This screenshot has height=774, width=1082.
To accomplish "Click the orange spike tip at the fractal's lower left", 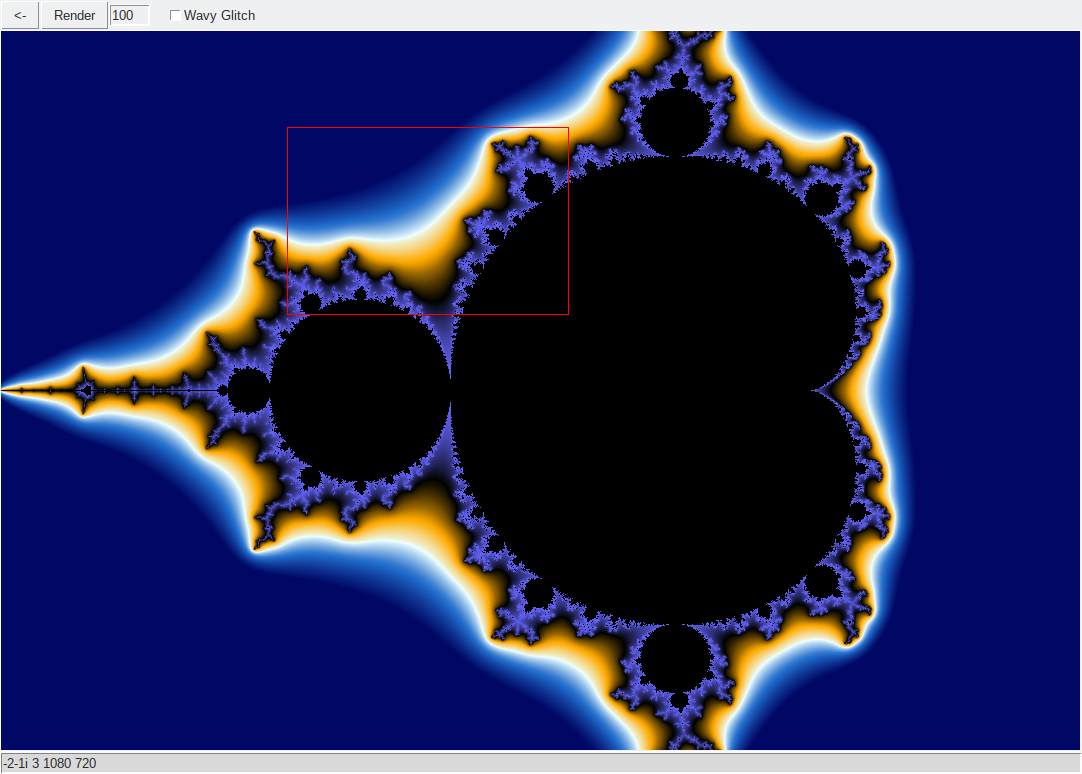I will tap(256, 548).
